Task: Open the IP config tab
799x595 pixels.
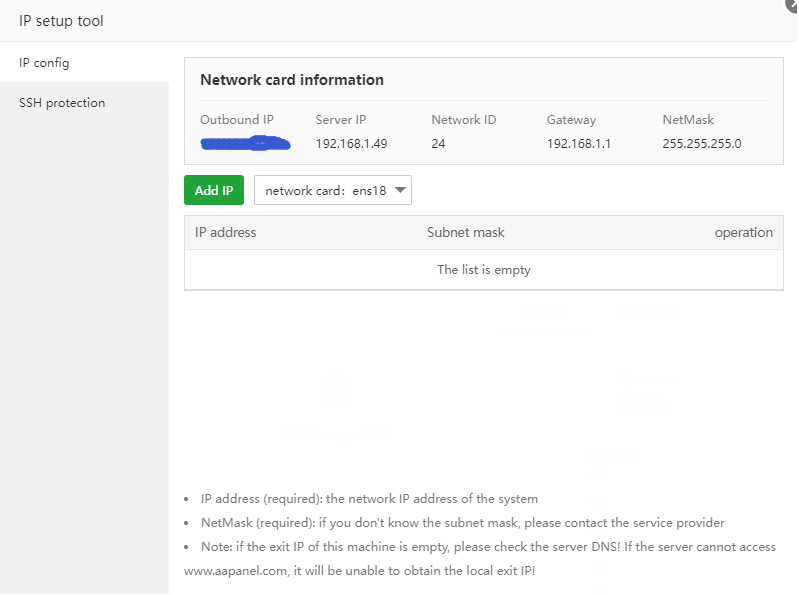Action: 44,63
